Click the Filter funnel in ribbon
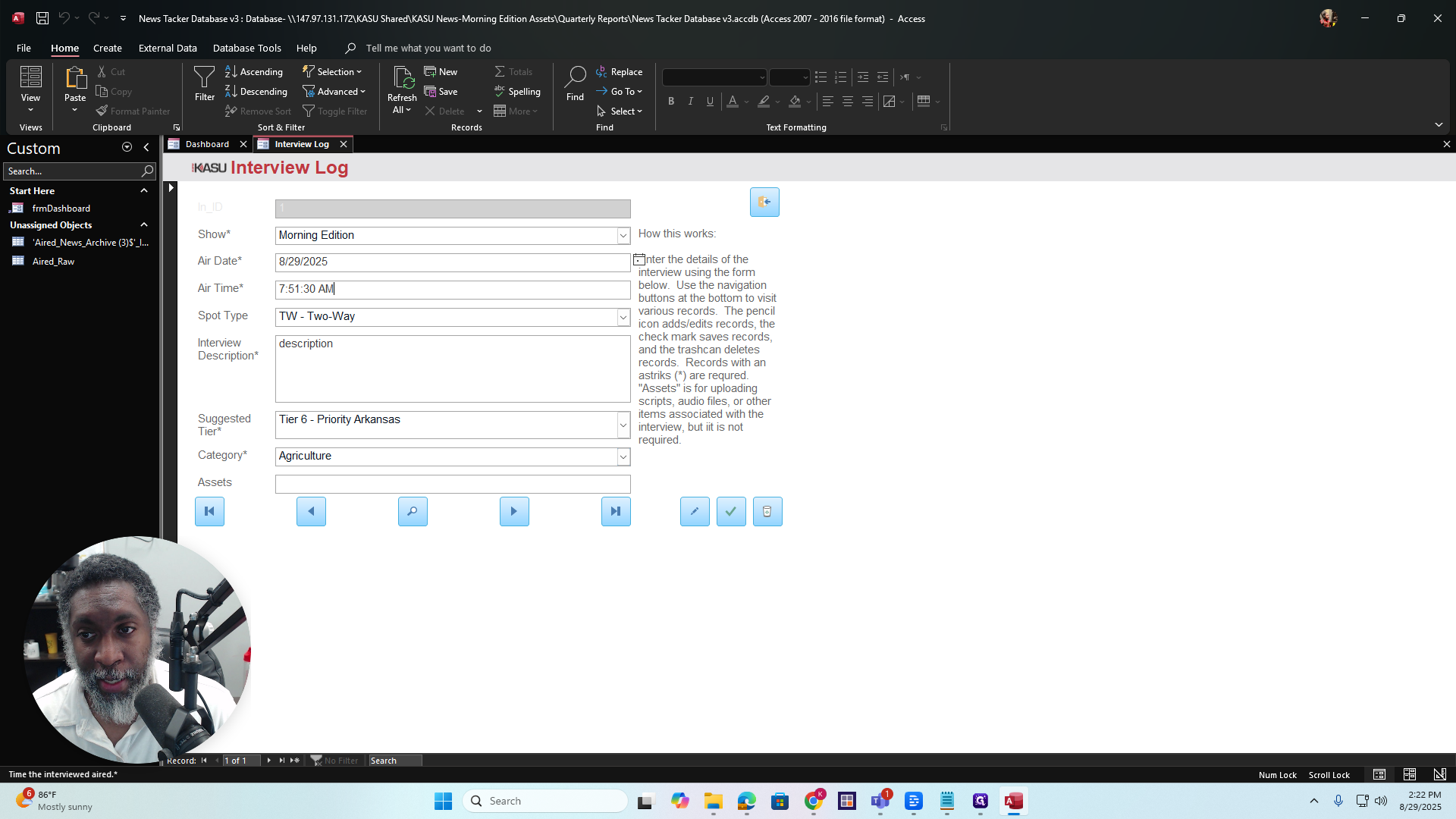 click(x=204, y=83)
